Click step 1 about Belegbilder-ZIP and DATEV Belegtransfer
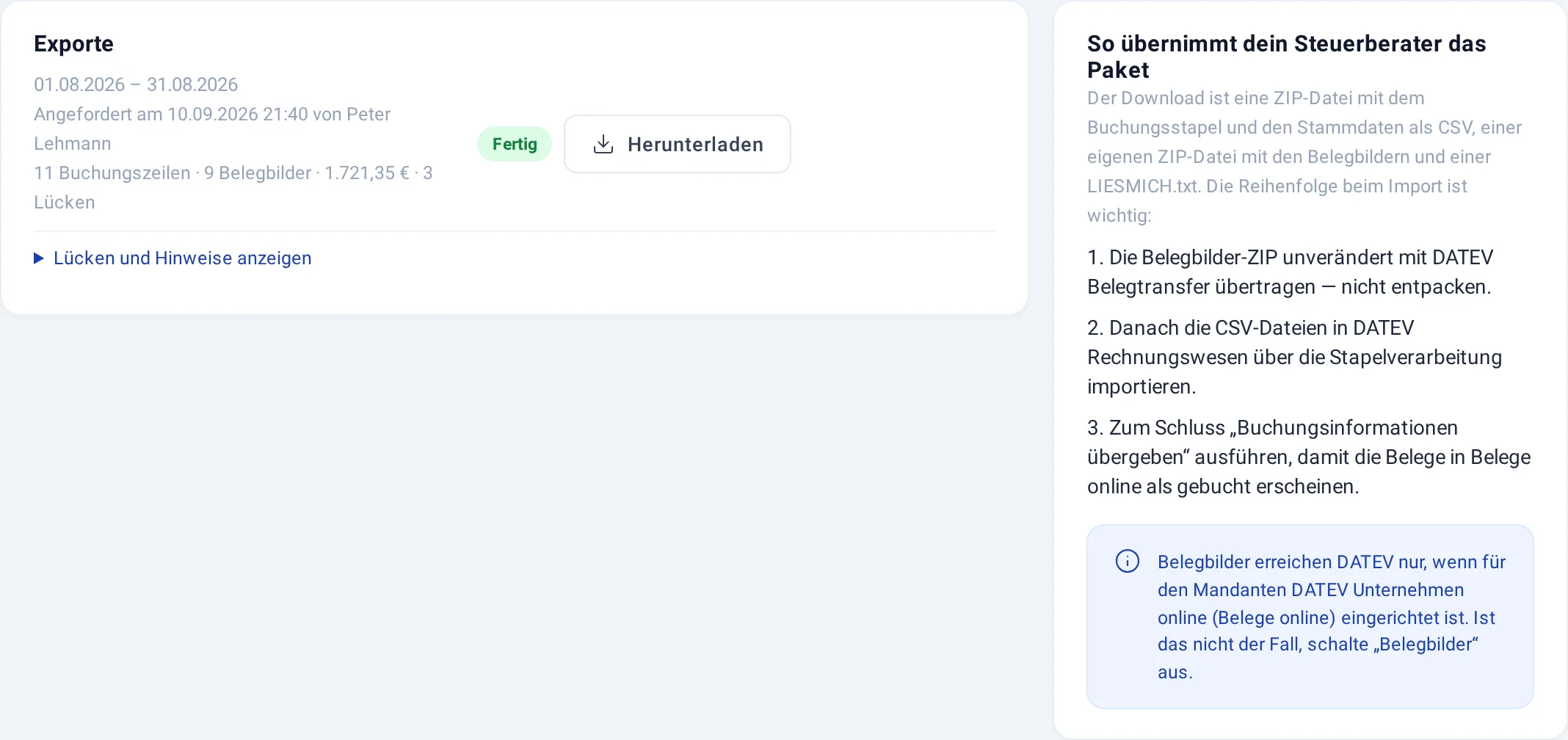 [1291, 272]
